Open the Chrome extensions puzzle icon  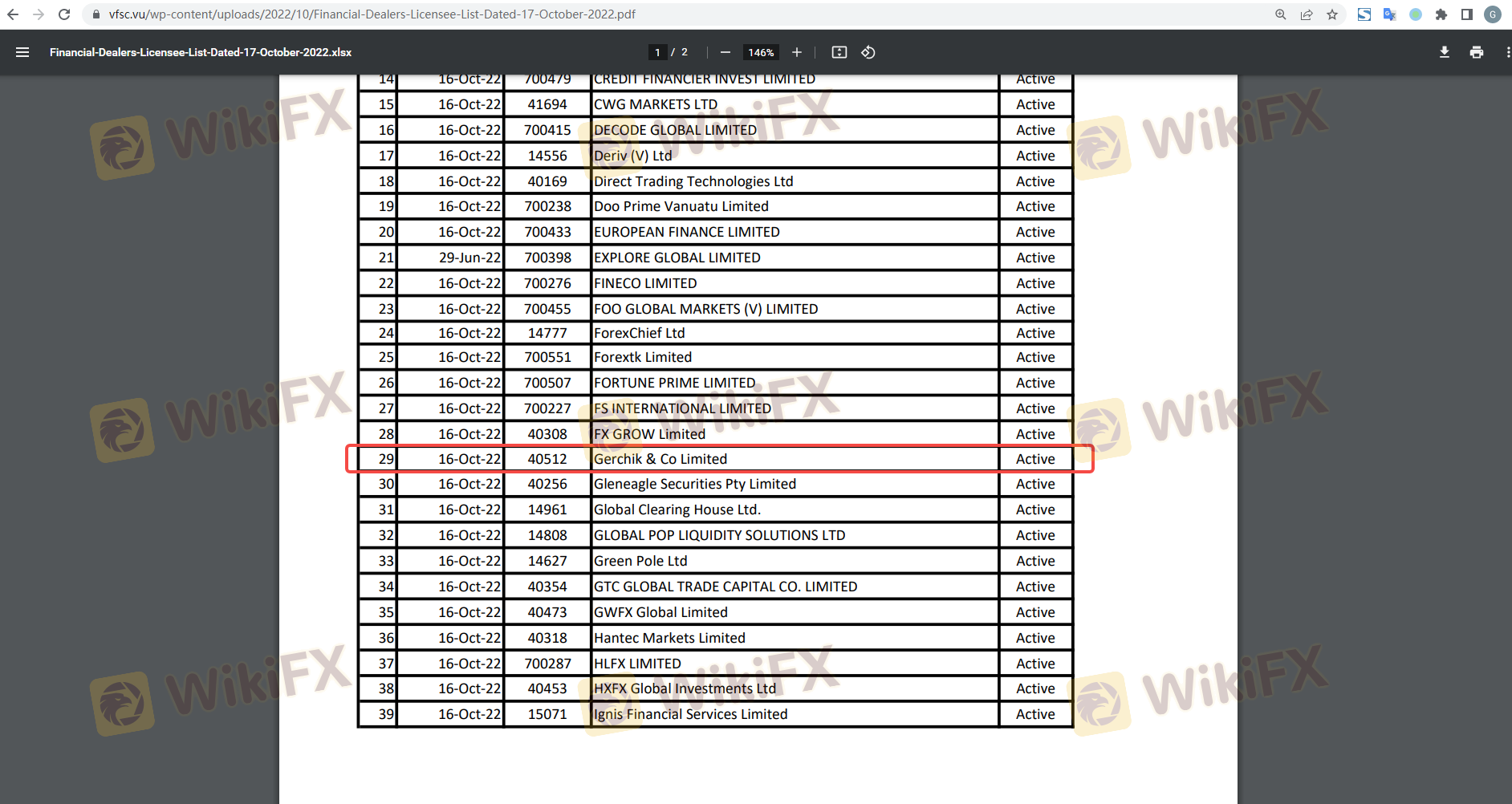1441,14
